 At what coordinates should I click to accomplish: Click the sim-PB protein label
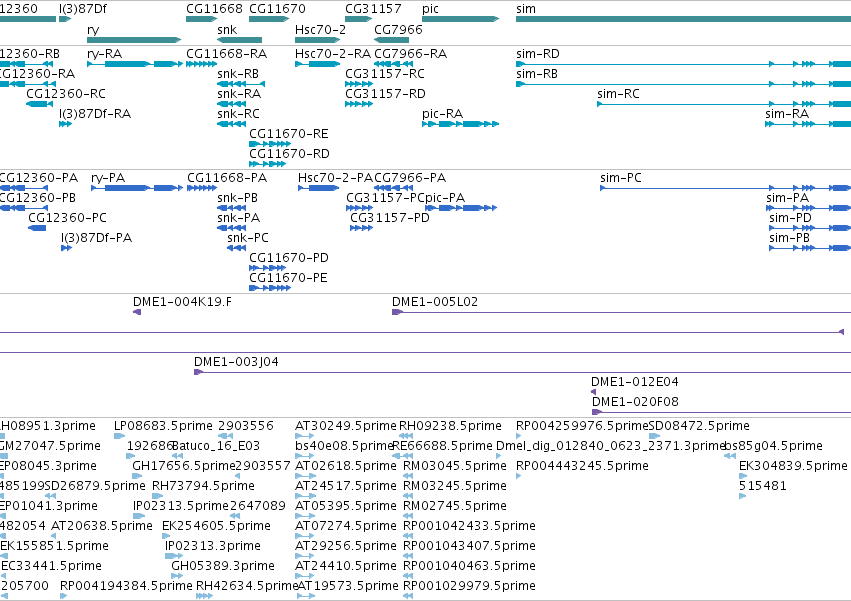click(789, 238)
